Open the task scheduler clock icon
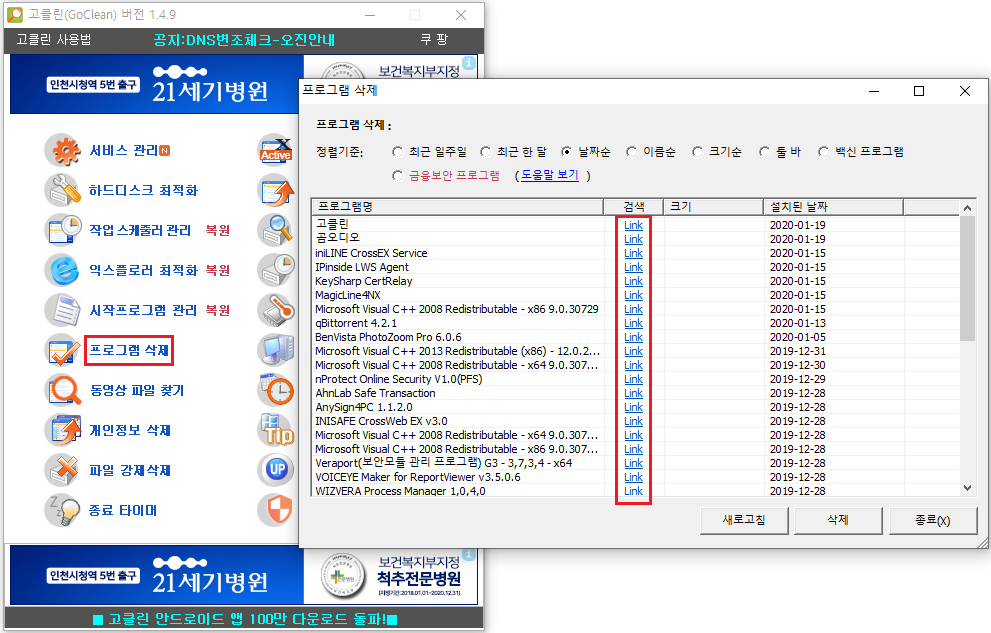Screen dimensions: 991x633 pyautogui.click(x=63, y=230)
